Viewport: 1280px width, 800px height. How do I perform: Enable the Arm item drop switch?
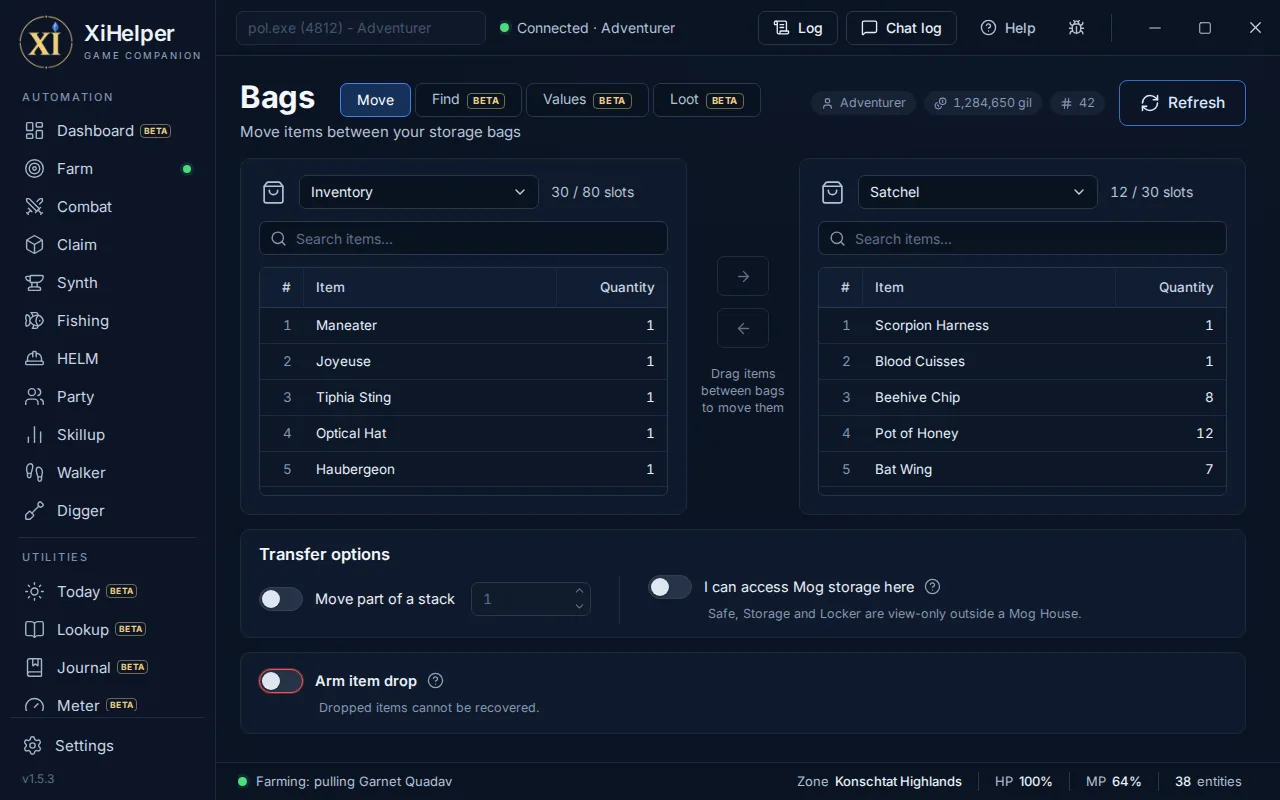point(281,681)
